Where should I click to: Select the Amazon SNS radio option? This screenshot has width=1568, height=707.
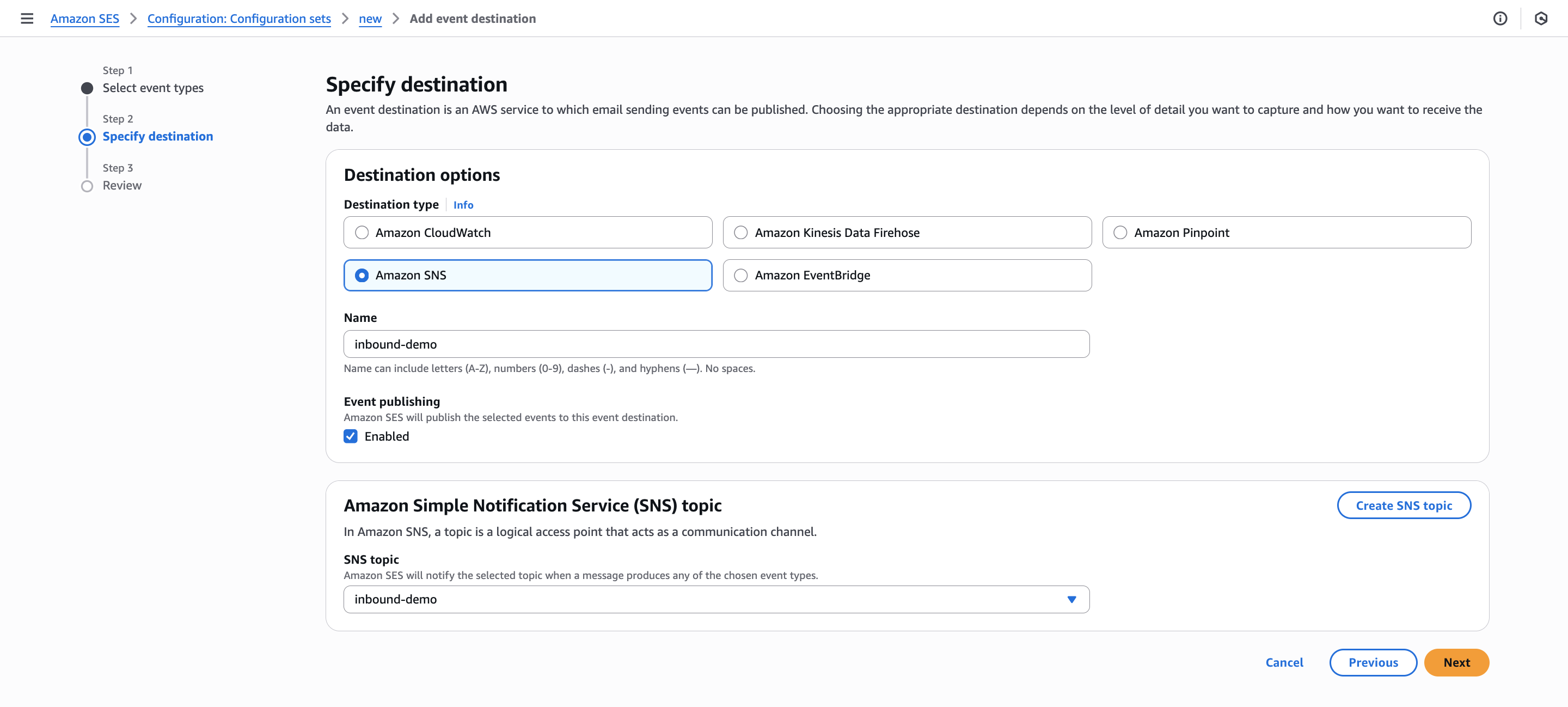pyautogui.click(x=362, y=275)
